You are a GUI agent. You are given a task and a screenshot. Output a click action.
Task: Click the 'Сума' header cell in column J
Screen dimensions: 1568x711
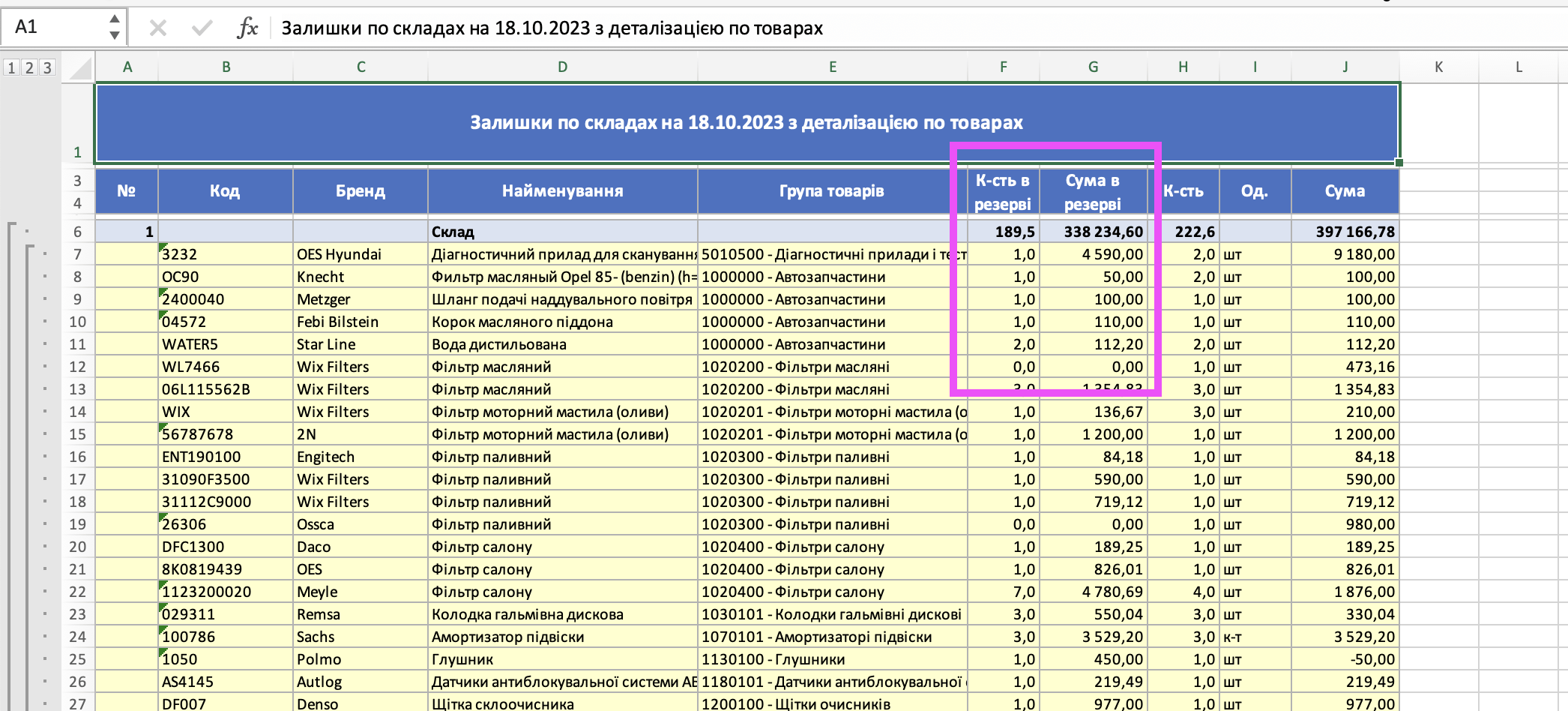click(1345, 191)
